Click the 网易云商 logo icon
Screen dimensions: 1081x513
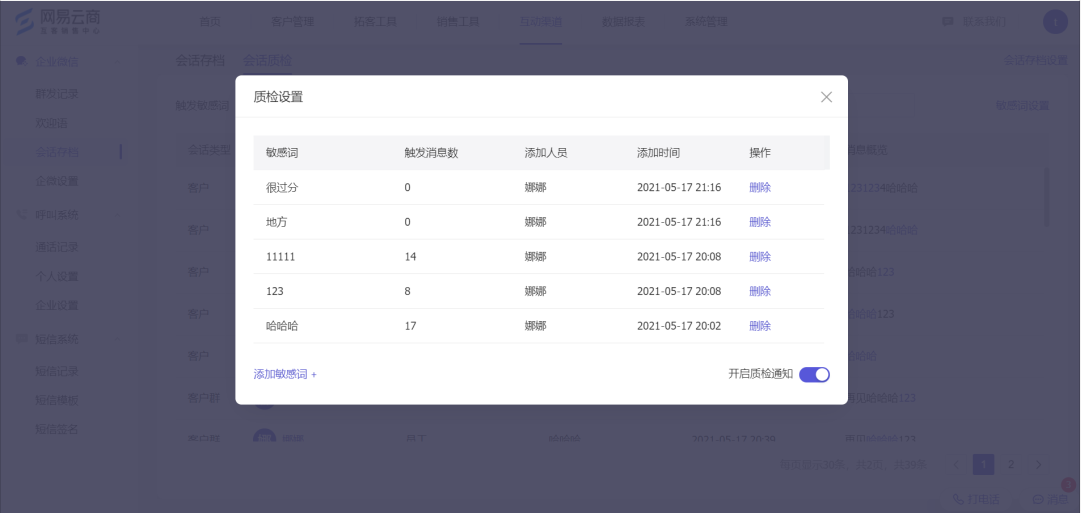click(x=24, y=22)
